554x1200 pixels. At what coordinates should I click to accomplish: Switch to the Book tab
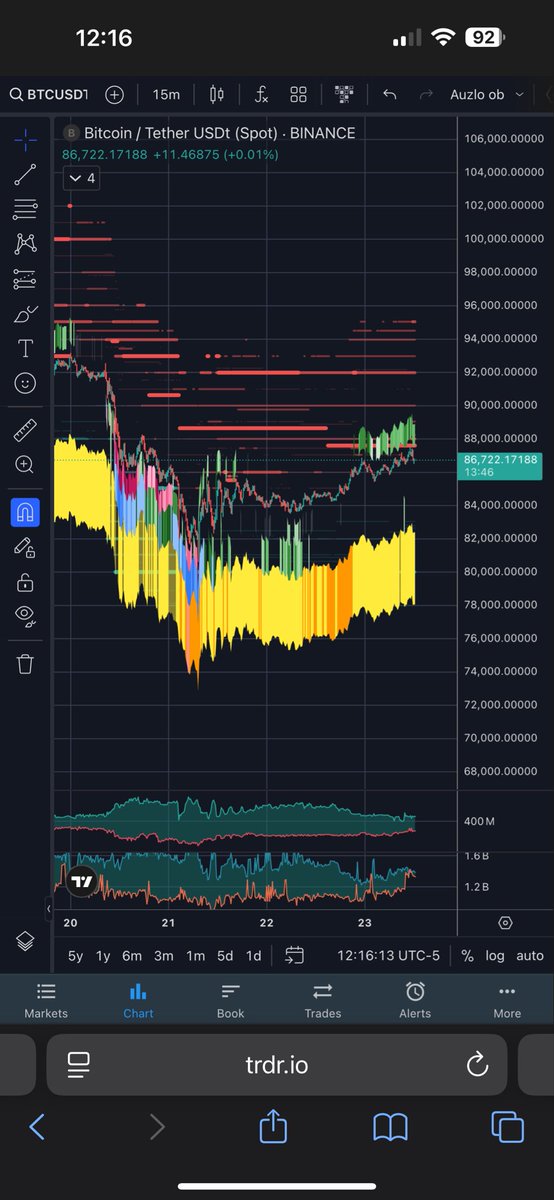pyautogui.click(x=231, y=1000)
